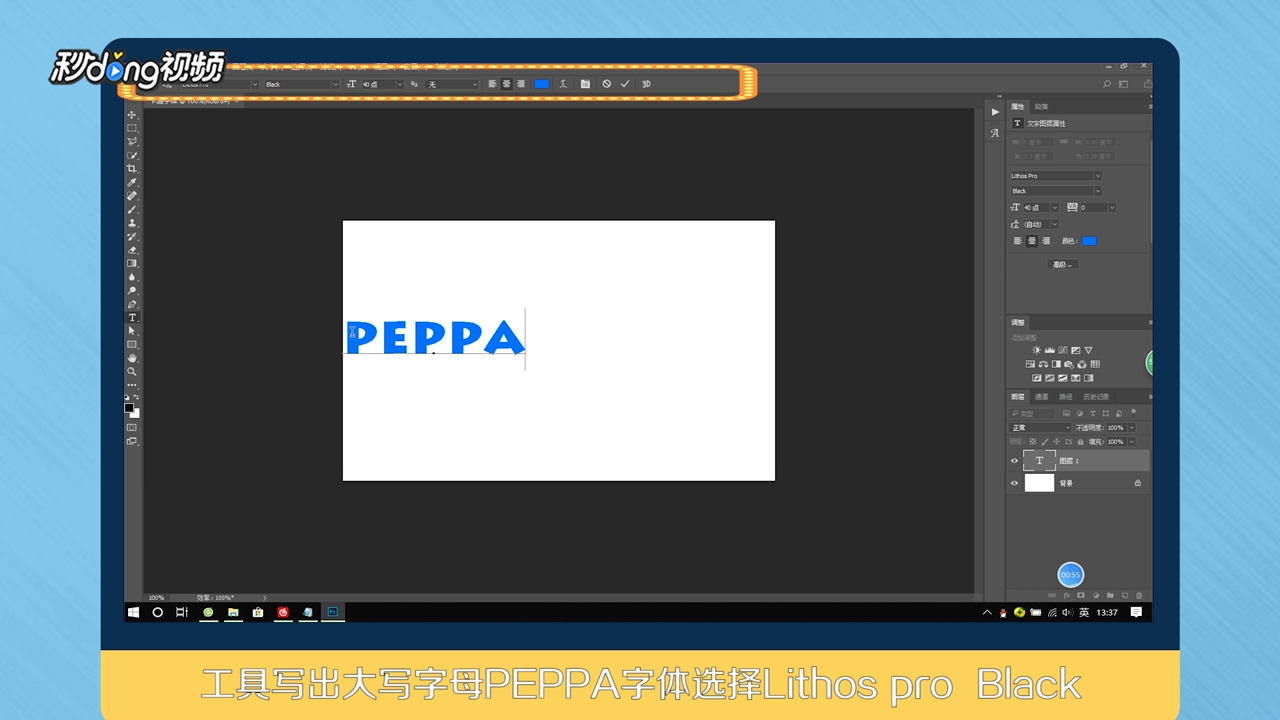Click the foreground/background color swatches in toolbox
The image size is (1280, 720).
132,410
